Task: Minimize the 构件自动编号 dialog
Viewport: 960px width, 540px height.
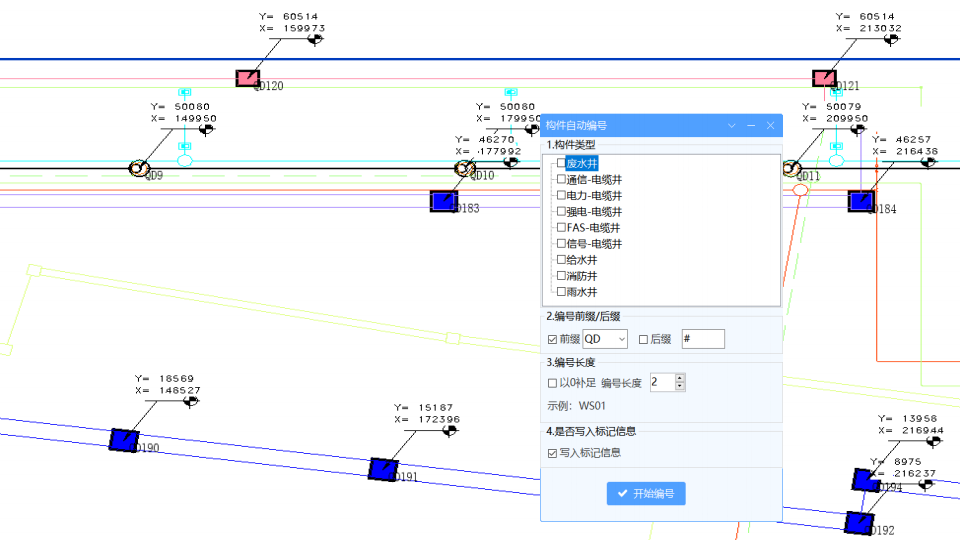Action: tap(751, 126)
